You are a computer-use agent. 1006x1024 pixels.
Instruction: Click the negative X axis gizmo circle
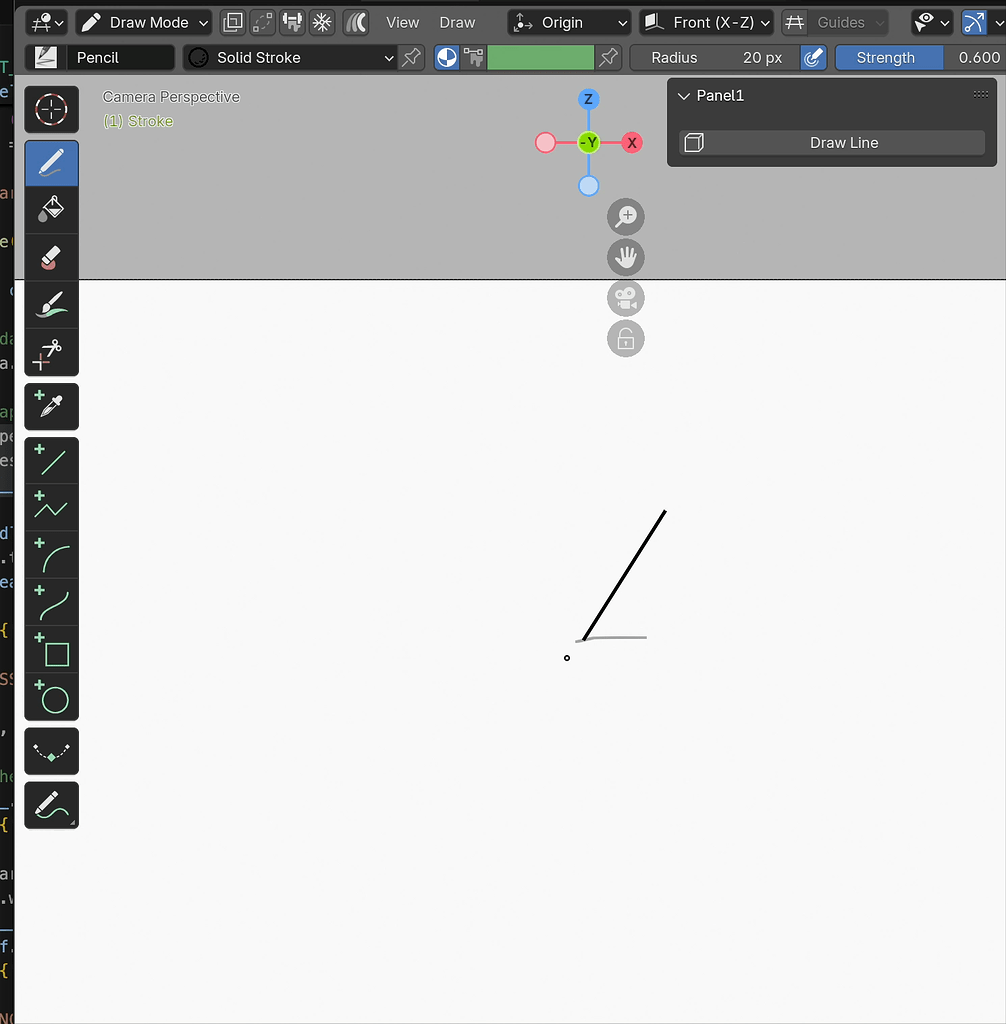[x=545, y=142]
